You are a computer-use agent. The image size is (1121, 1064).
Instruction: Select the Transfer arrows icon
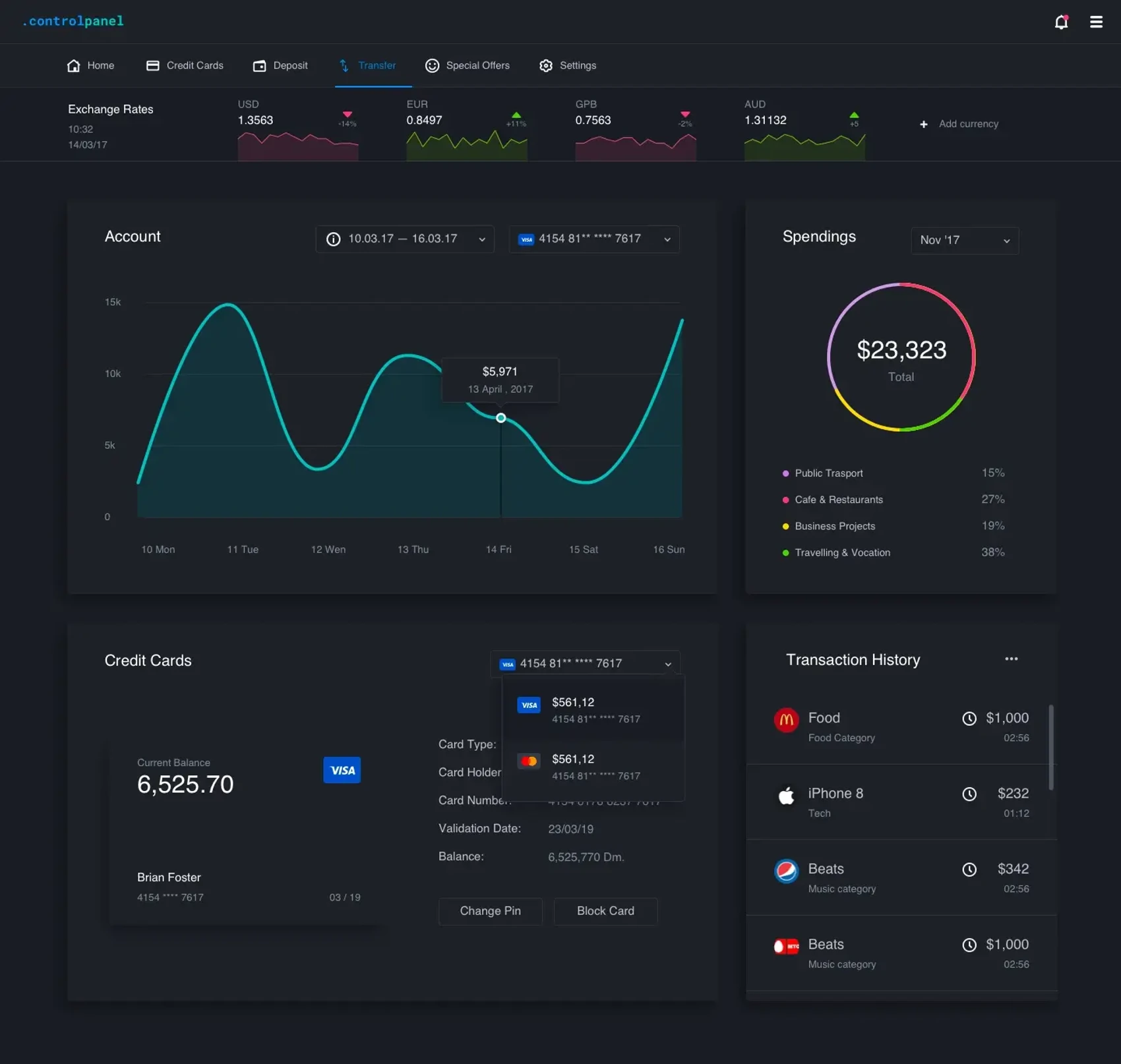tap(344, 65)
